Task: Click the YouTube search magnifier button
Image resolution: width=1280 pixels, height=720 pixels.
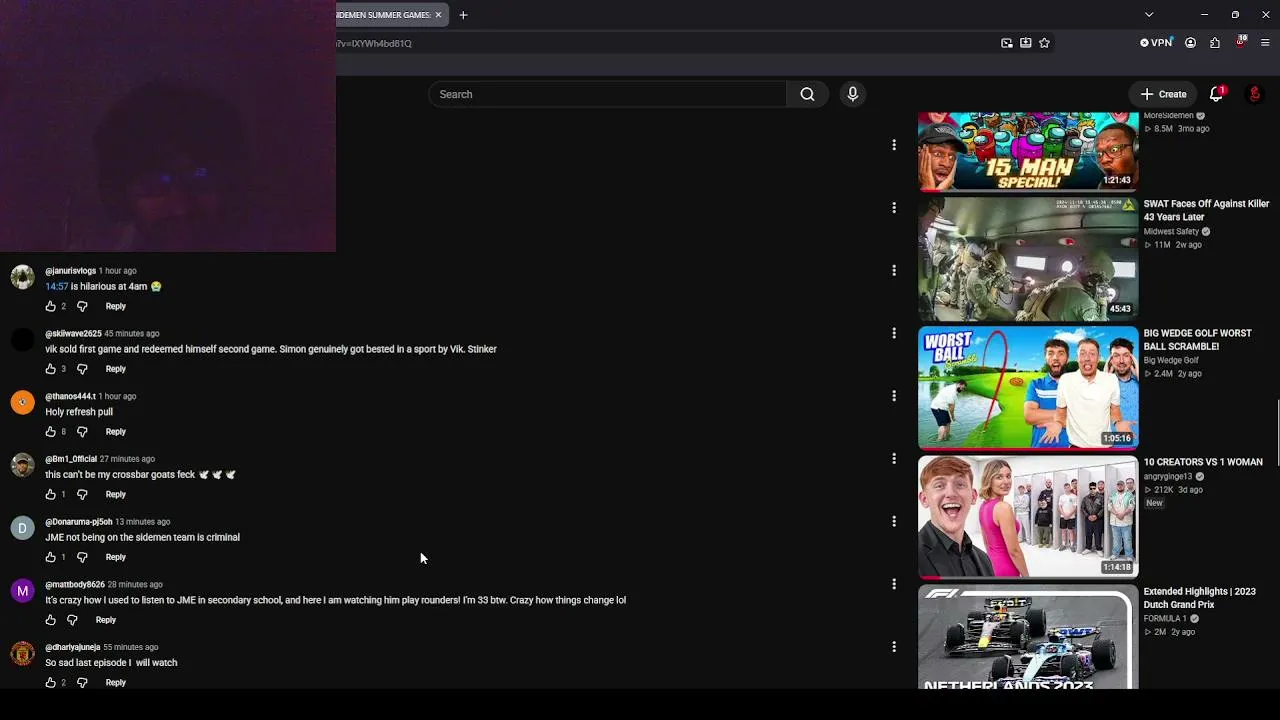Action: 807,94
